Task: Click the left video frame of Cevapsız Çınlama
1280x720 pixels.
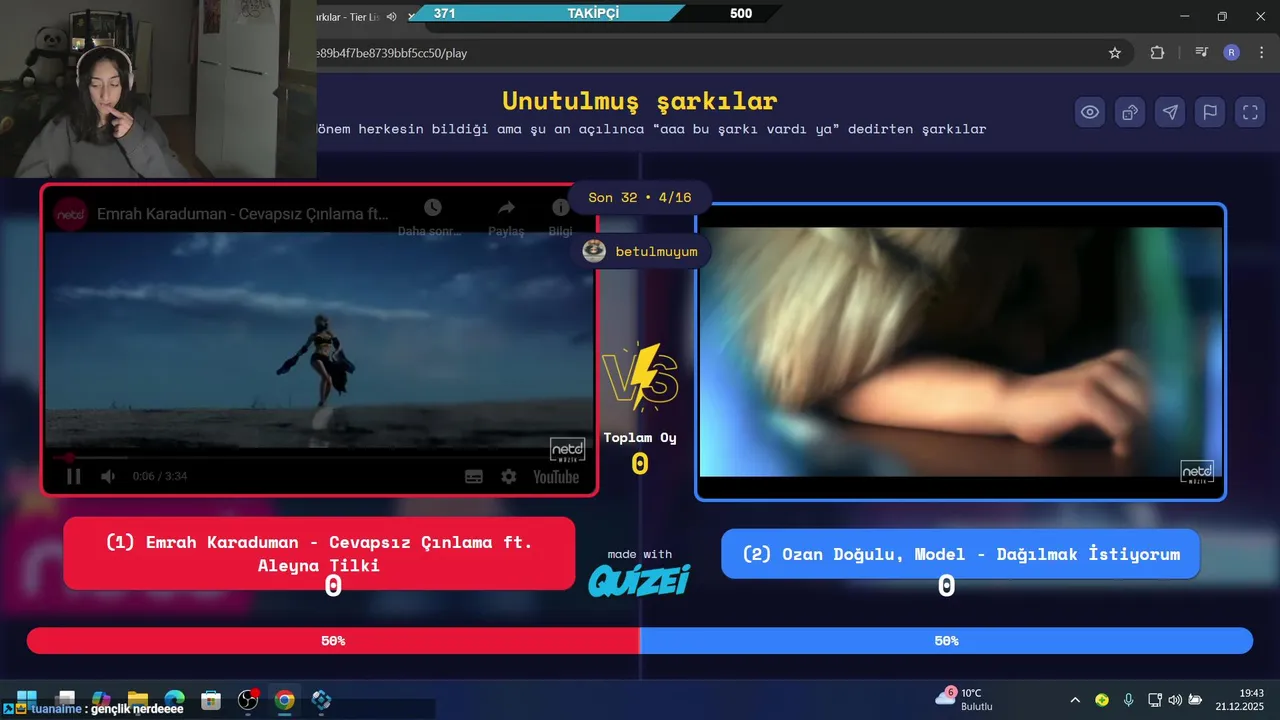Action: point(319,340)
